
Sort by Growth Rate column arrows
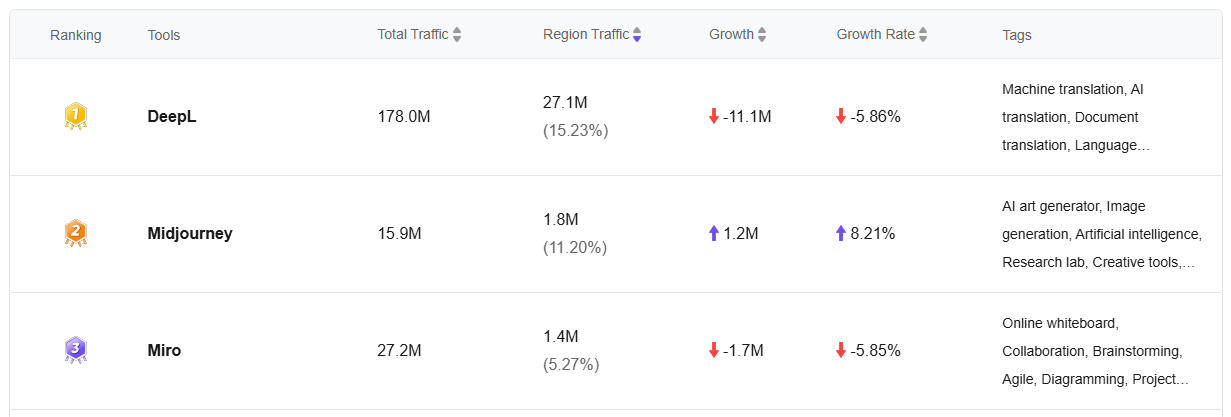(x=923, y=35)
